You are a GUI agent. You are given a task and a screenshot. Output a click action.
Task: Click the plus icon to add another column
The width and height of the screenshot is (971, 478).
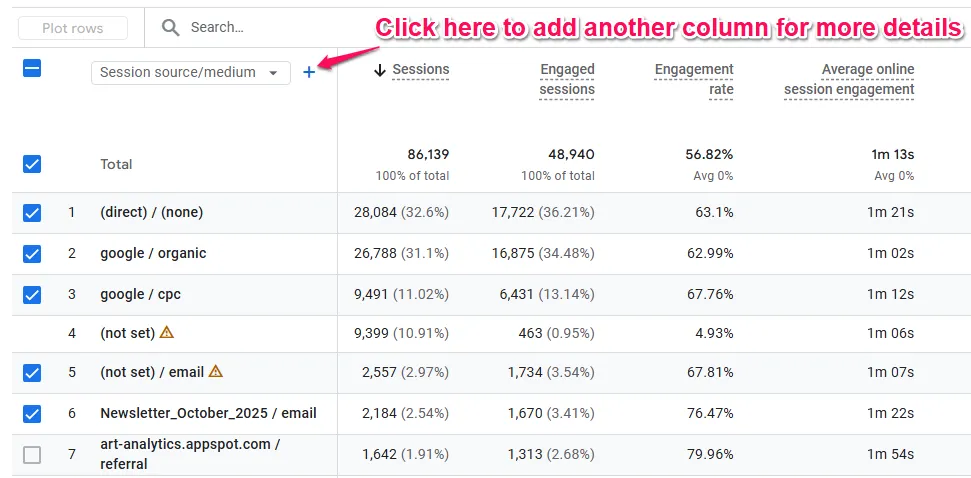(309, 72)
